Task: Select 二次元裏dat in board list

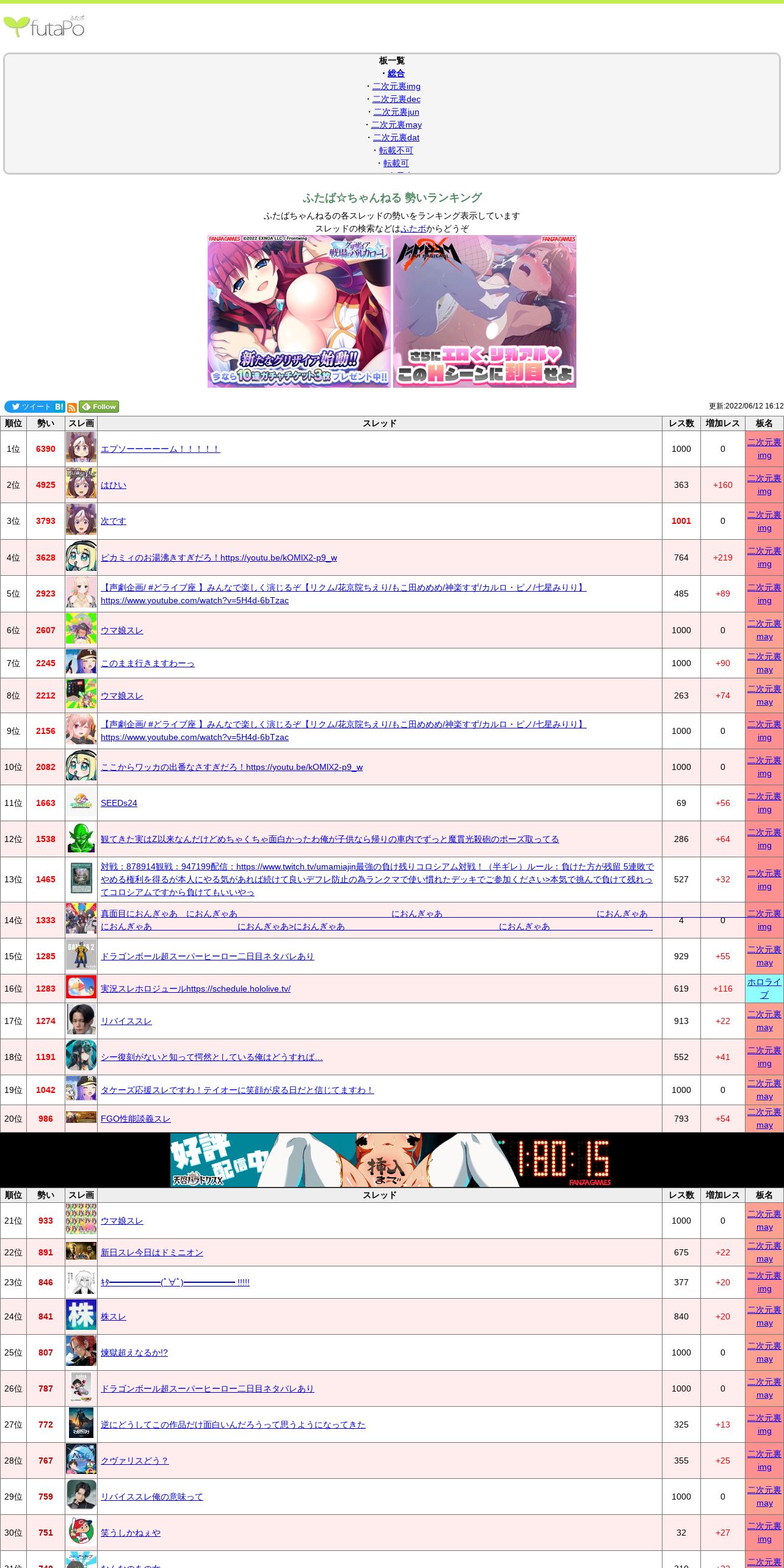Action: (396, 137)
